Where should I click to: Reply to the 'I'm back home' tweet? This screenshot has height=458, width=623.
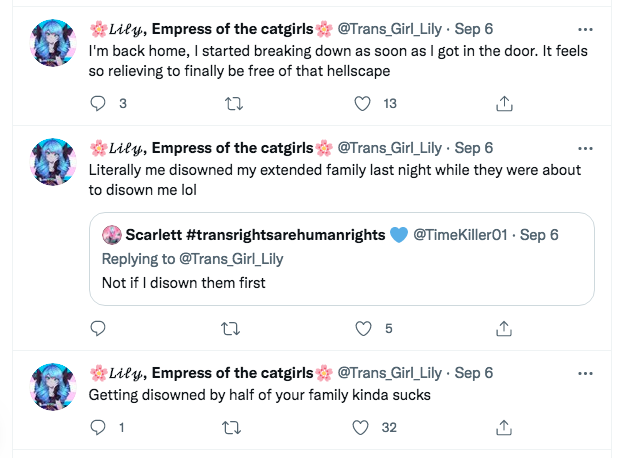[98, 103]
